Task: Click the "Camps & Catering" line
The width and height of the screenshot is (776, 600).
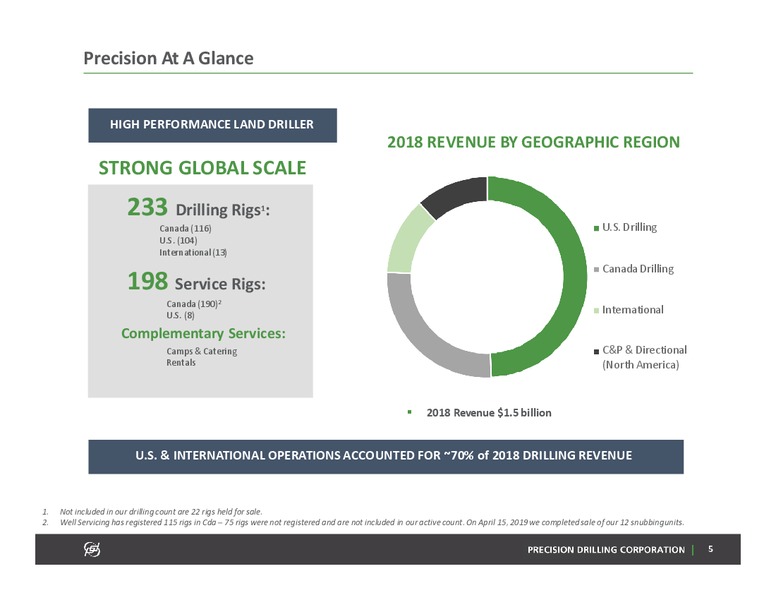Action: (201, 351)
